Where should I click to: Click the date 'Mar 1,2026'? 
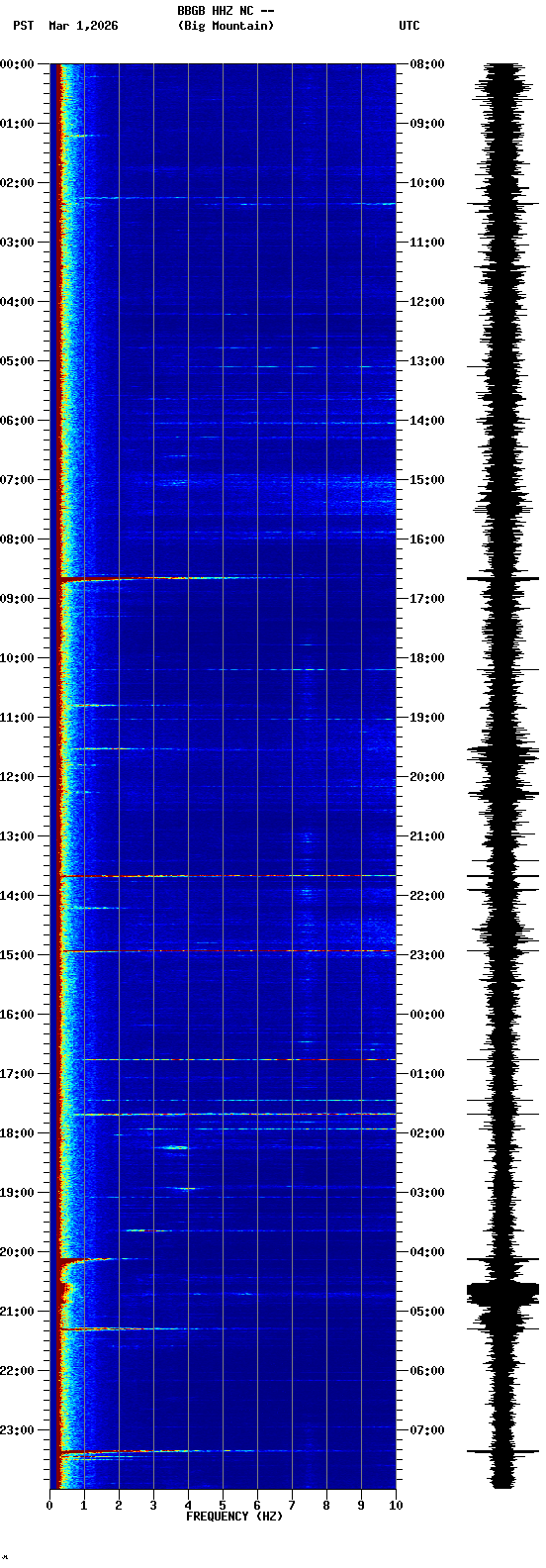83,26
